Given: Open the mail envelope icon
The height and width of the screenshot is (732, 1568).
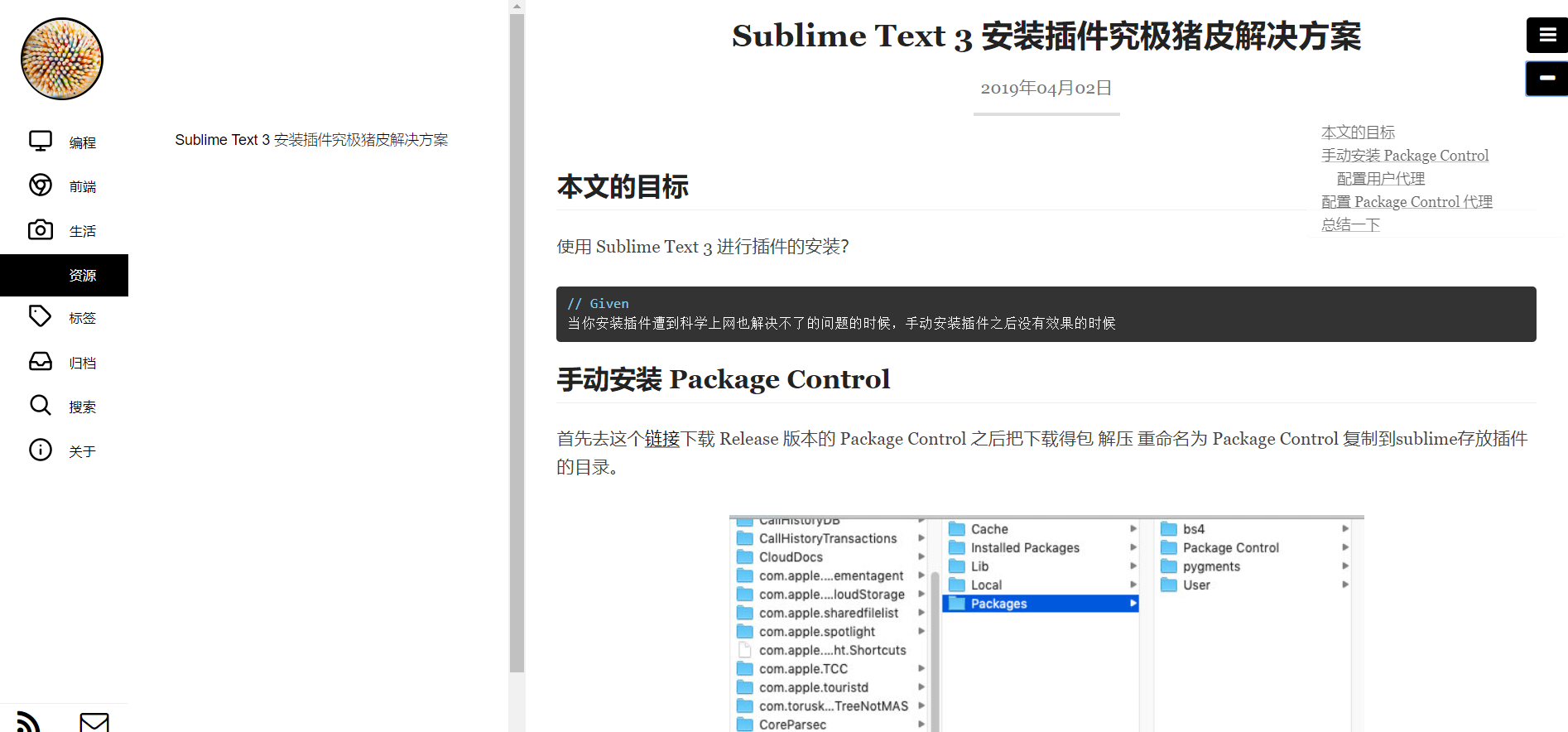Looking at the screenshot, I should (94, 722).
